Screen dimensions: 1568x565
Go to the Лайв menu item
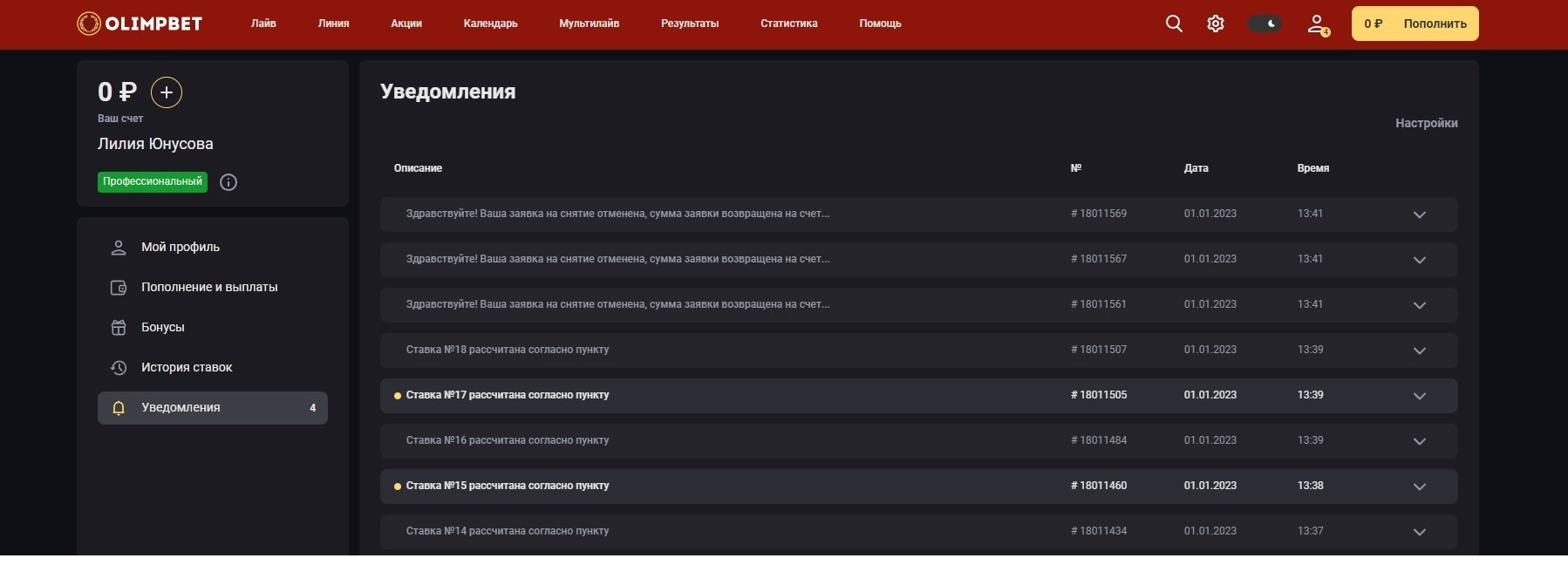263,24
